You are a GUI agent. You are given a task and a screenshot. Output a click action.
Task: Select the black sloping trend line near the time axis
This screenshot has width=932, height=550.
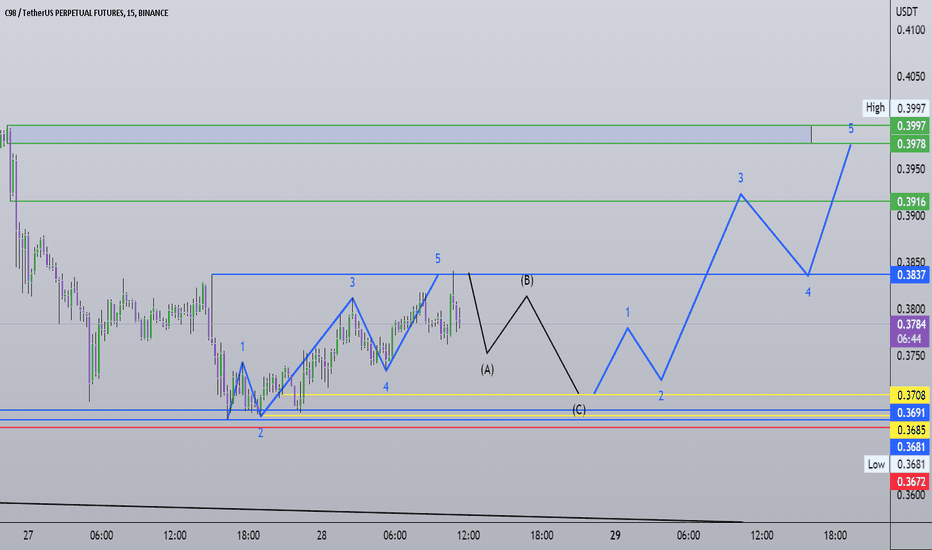369,512
